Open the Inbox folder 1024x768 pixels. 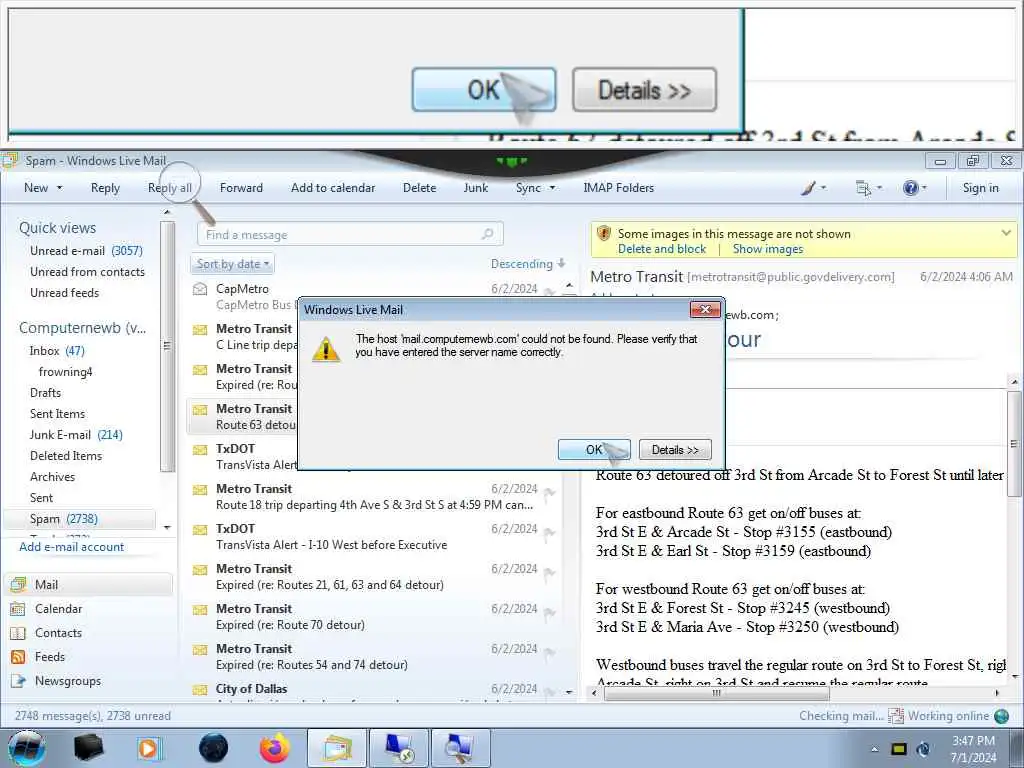click(57, 351)
